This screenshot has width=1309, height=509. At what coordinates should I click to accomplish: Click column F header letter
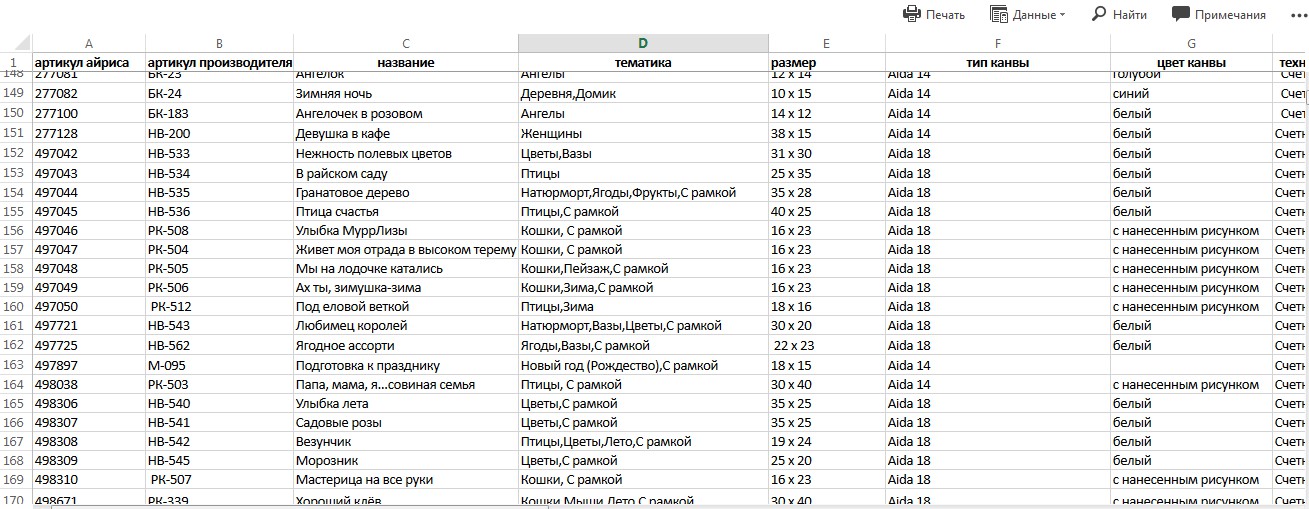tap(997, 43)
